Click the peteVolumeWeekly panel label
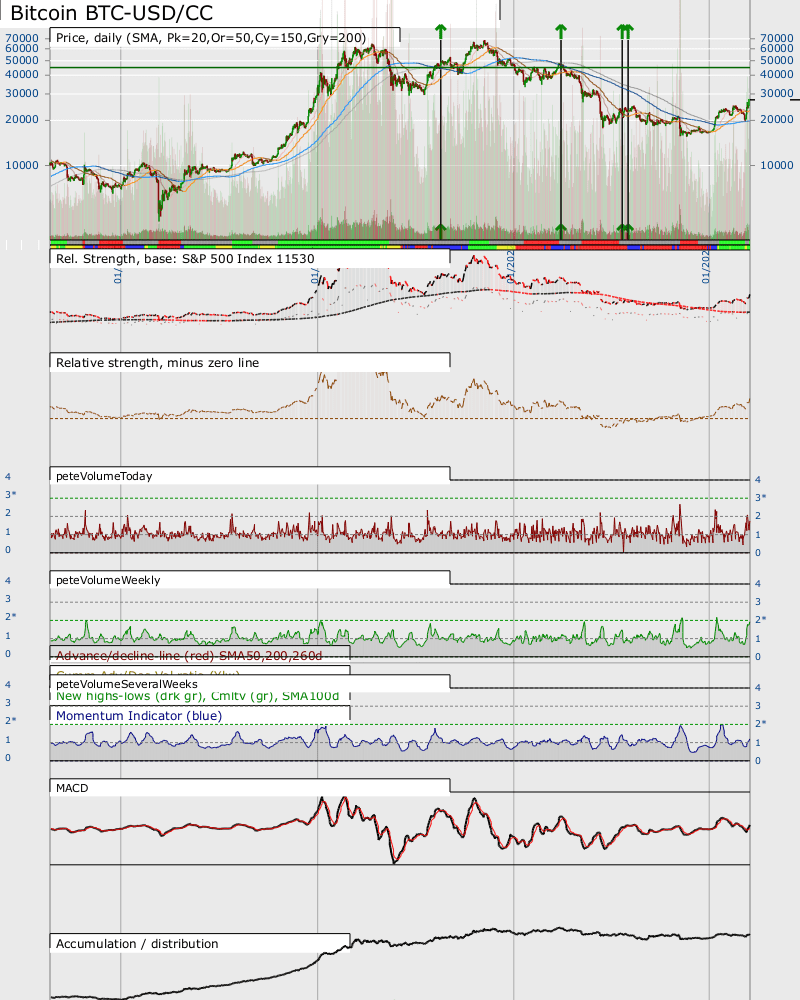The height and width of the screenshot is (1000, 800). [108, 580]
